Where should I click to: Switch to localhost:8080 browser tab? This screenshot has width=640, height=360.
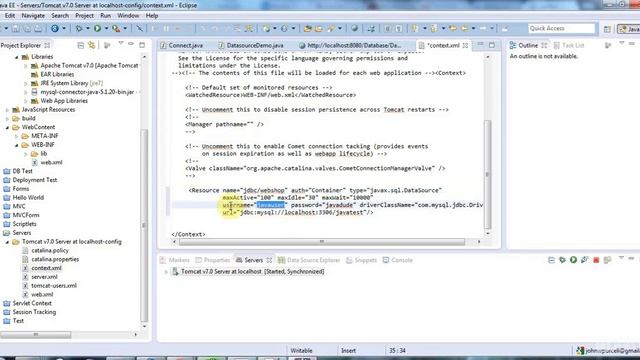(x=351, y=45)
